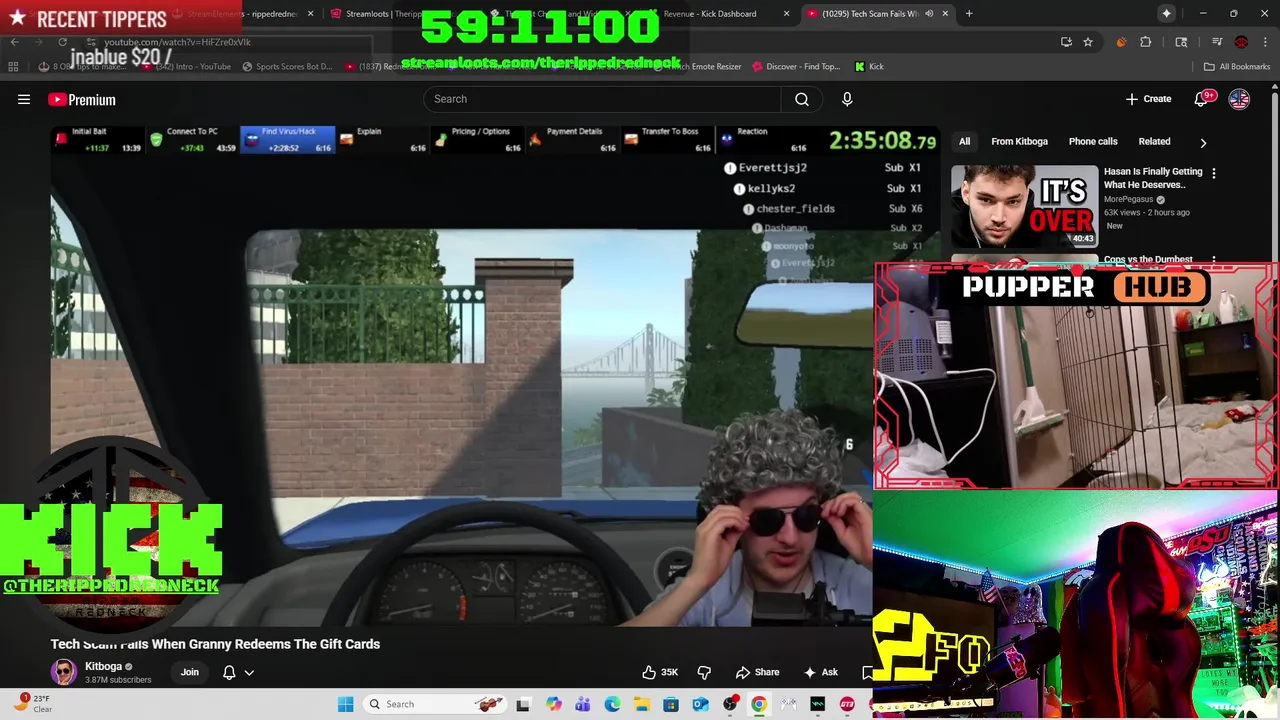Screen dimensions: 1280x720
Task: Open the Chrome profile avatar
Action: (x=1241, y=42)
